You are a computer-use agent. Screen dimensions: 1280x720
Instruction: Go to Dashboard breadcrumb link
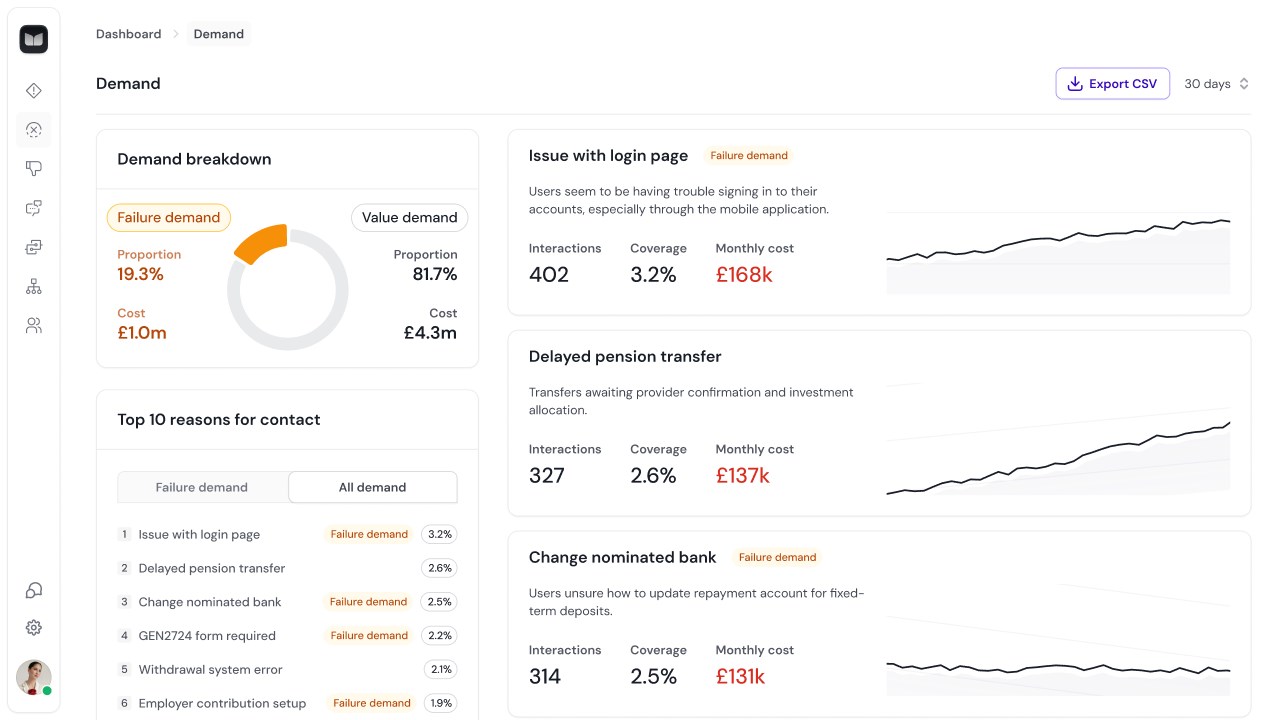click(128, 34)
